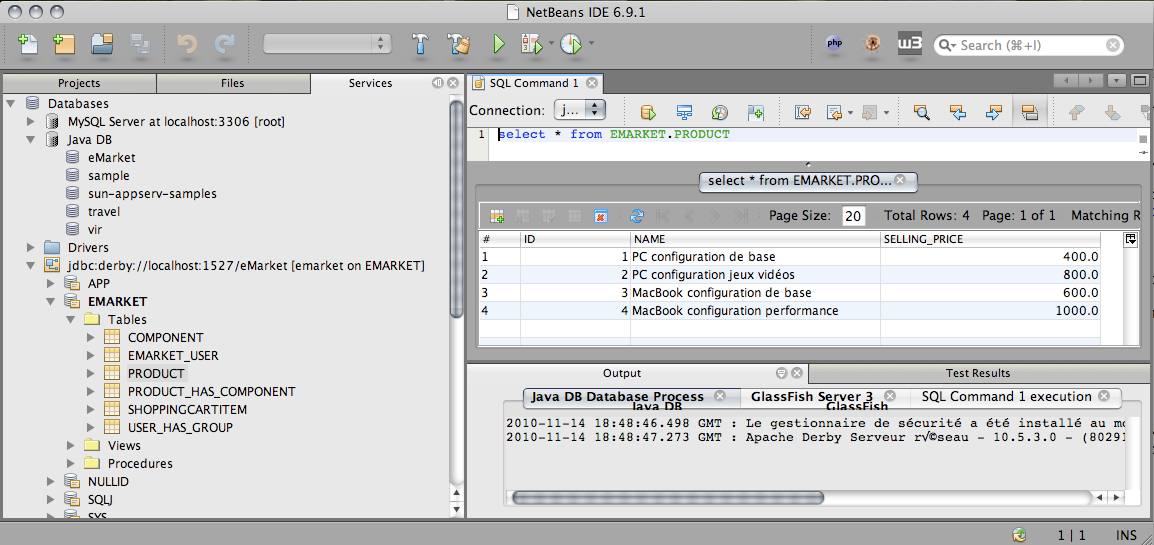Click the Build Main Project hammer icon
The height and width of the screenshot is (545, 1154).
[x=420, y=44]
